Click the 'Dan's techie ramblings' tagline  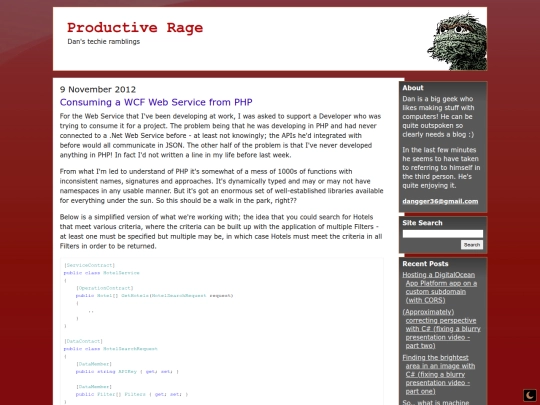(104, 42)
